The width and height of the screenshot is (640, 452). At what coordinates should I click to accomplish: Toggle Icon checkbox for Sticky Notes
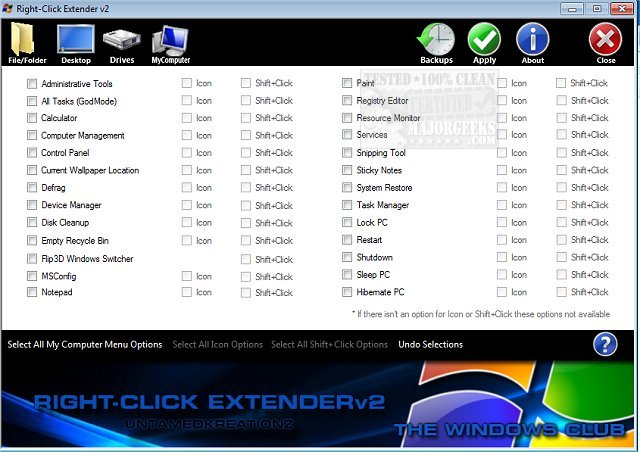click(x=502, y=170)
